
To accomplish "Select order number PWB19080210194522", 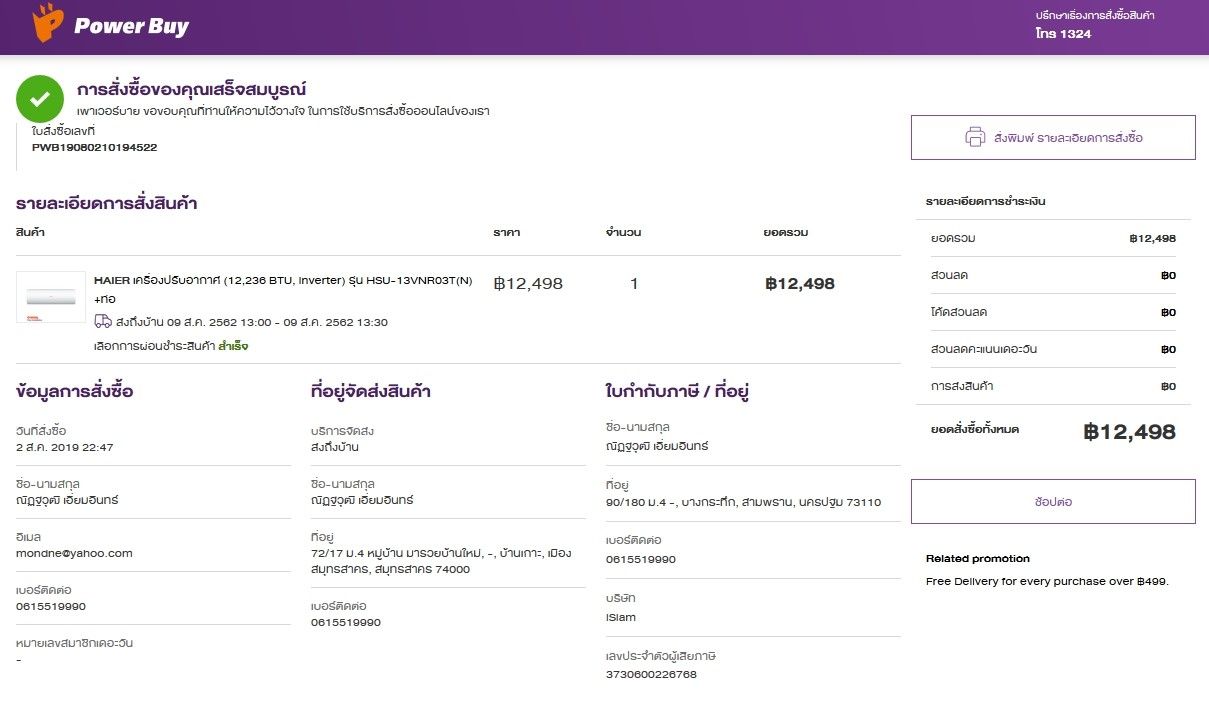I will point(94,147).
